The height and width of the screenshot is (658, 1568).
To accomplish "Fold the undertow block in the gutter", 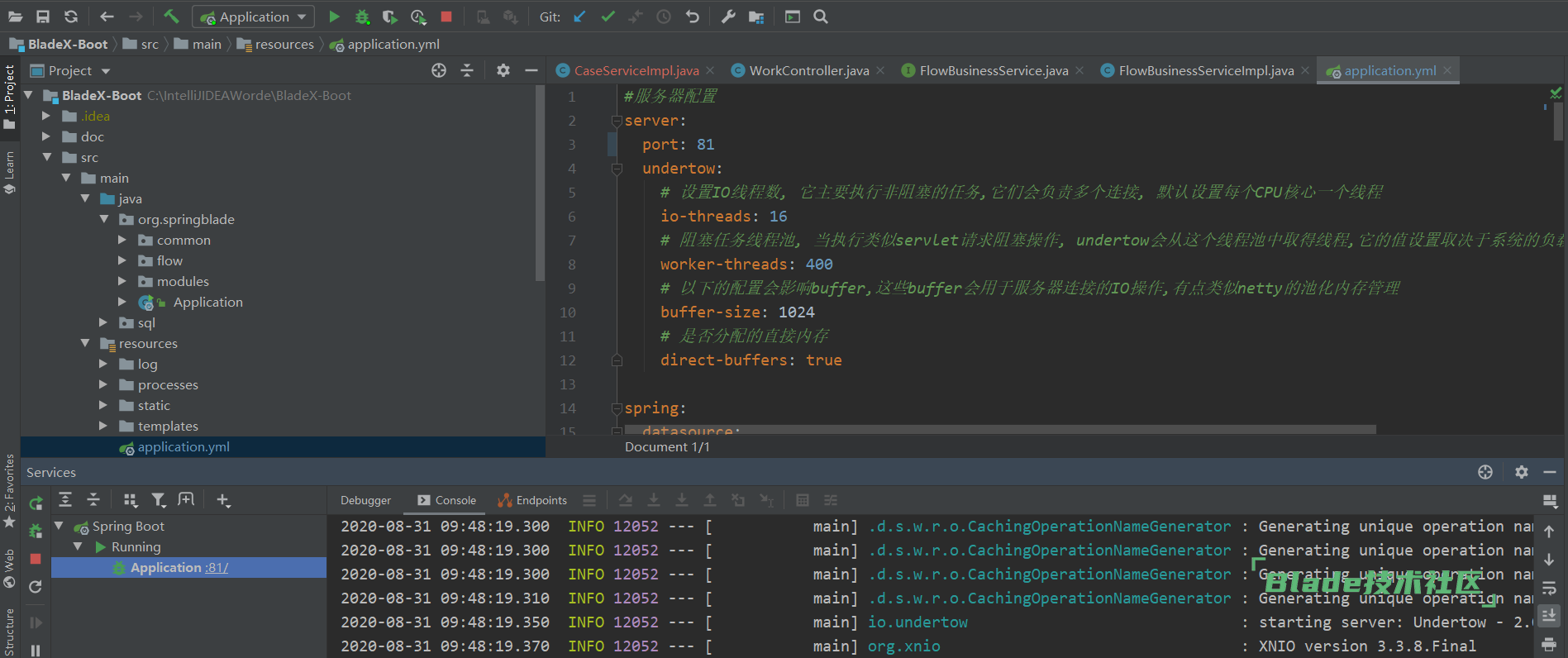I will 616,169.
